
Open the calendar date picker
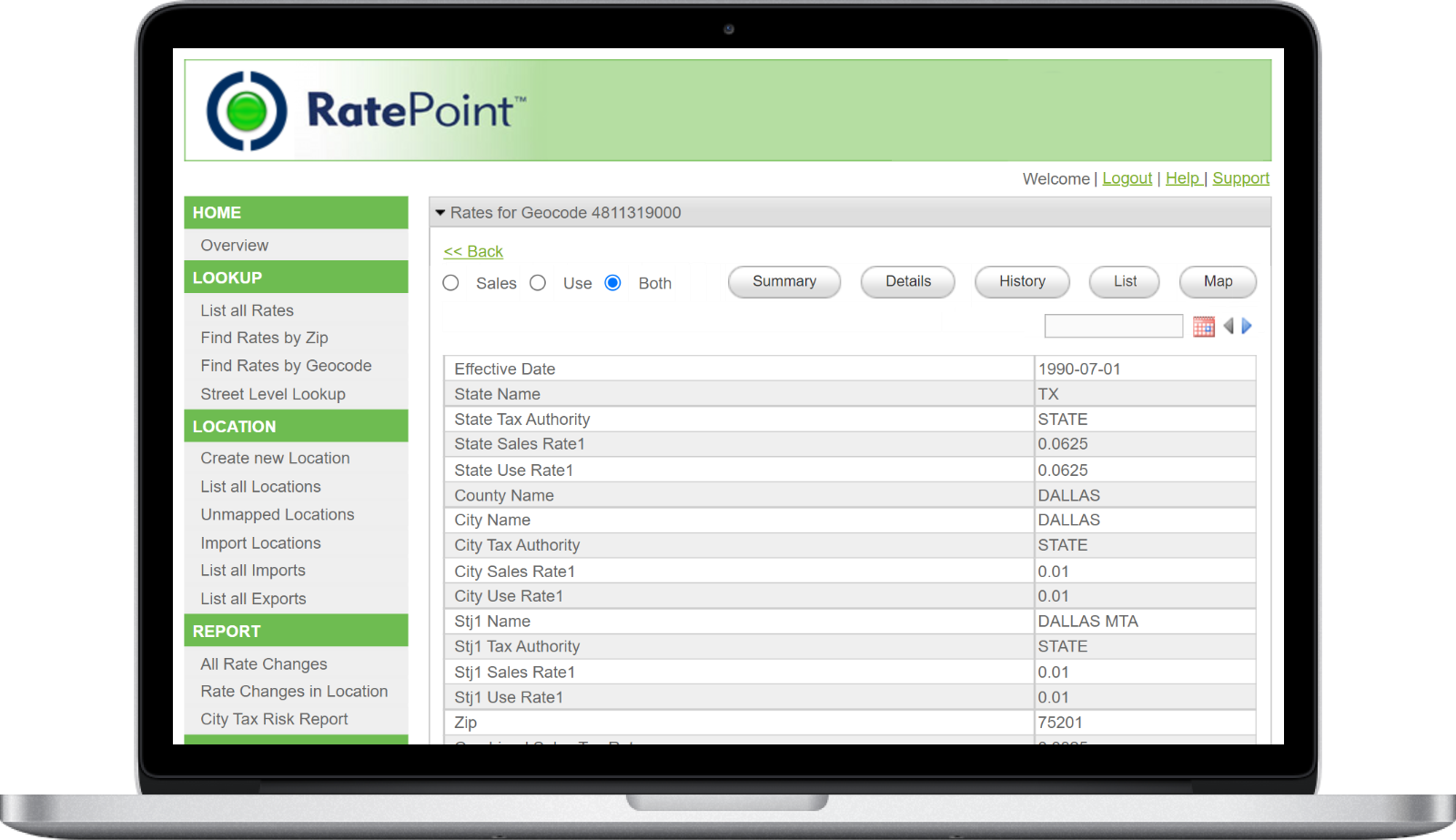[1203, 325]
